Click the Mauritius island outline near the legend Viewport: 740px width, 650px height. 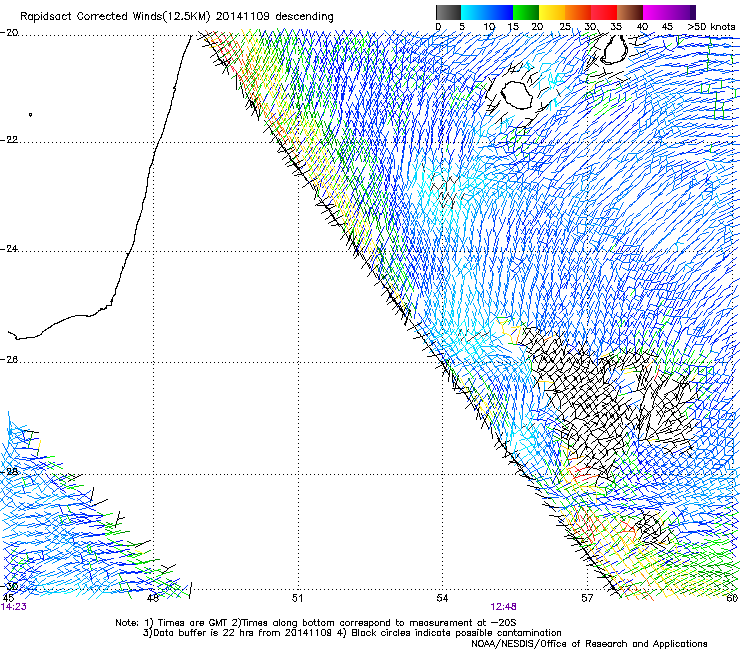(614, 48)
